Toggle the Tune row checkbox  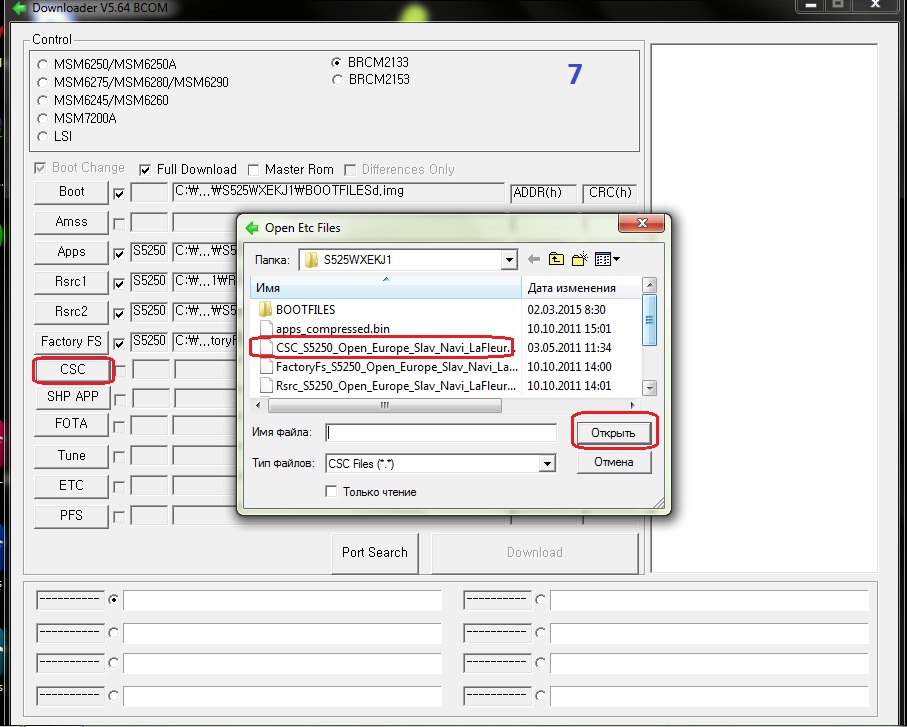[119, 457]
